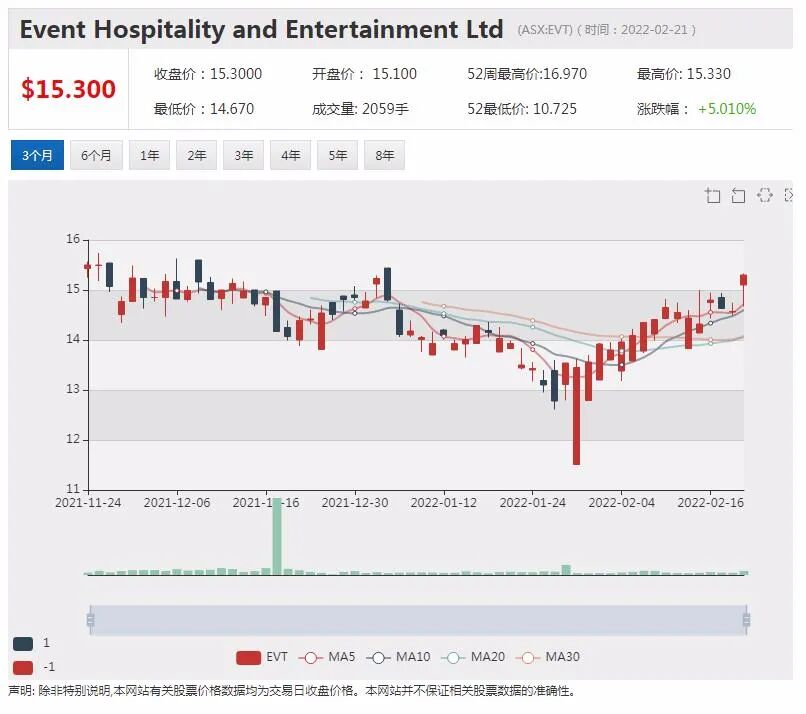The width and height of the screenshot is (806, 714).
Task: Click the right data zoom slider handle
Action: (746, 620)
